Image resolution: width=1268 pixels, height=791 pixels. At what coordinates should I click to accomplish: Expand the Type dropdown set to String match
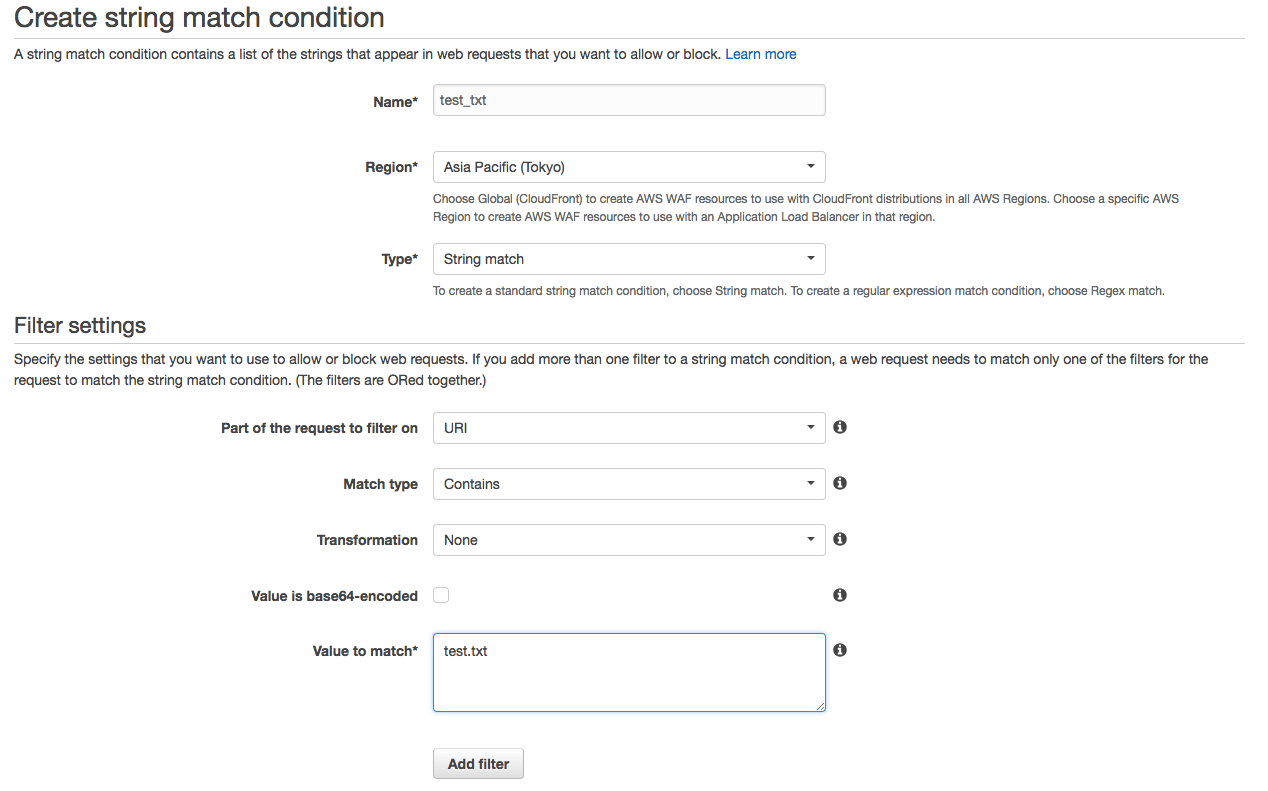(629, 259)
